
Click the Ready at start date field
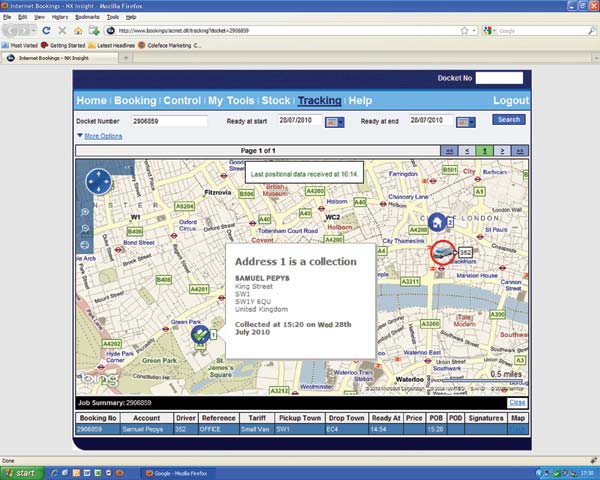[x=300, y=121]
